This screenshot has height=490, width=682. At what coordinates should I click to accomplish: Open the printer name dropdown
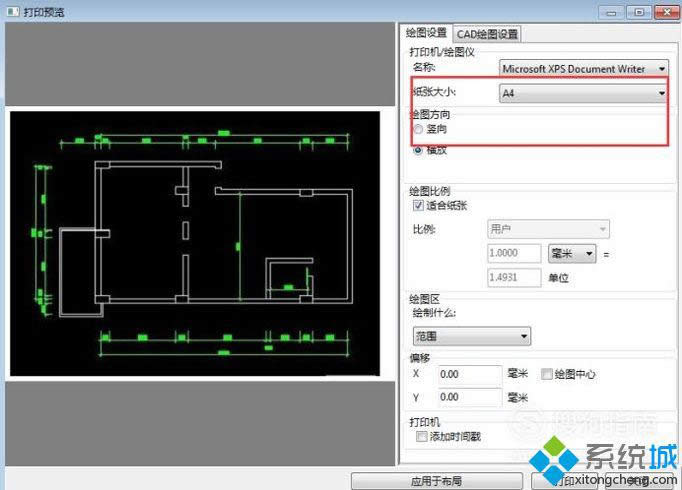point(583,69)
